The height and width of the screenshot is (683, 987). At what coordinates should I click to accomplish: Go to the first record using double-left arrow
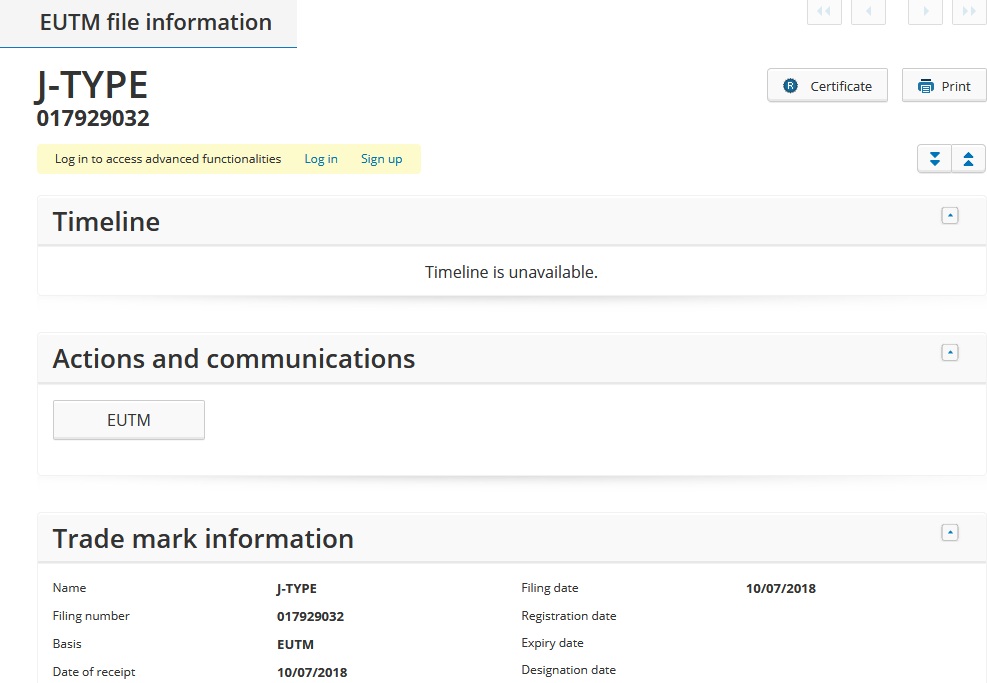pos(824,11)
